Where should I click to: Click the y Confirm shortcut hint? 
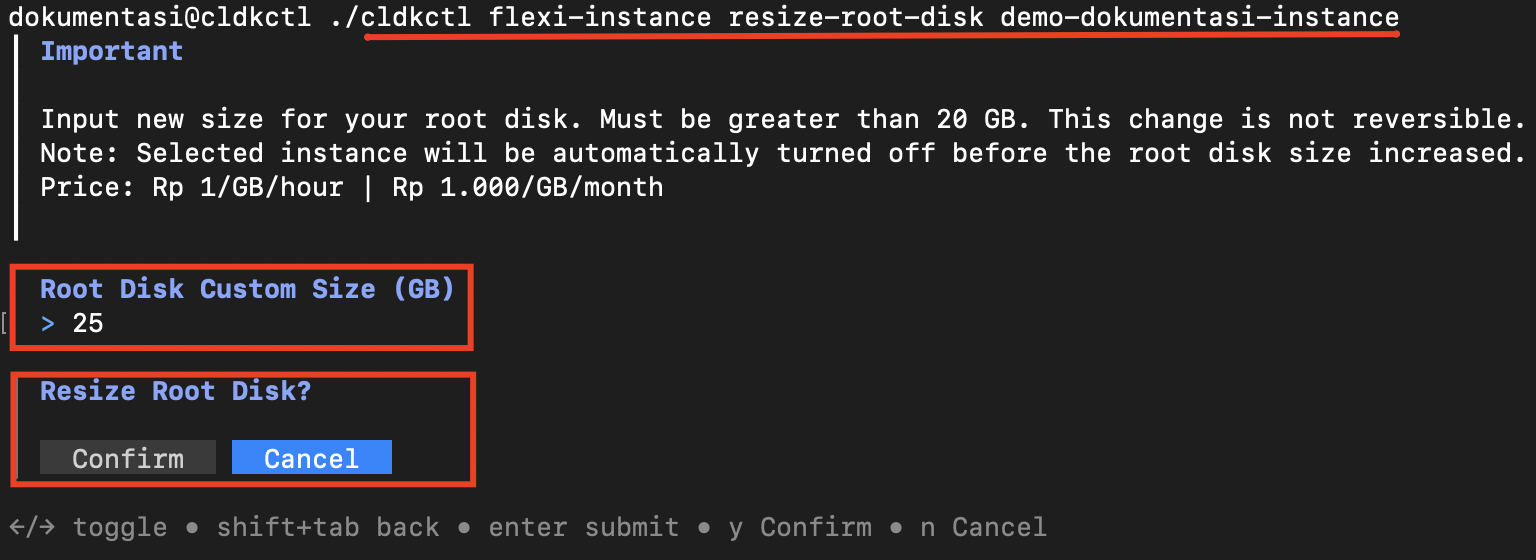point(800,527)
